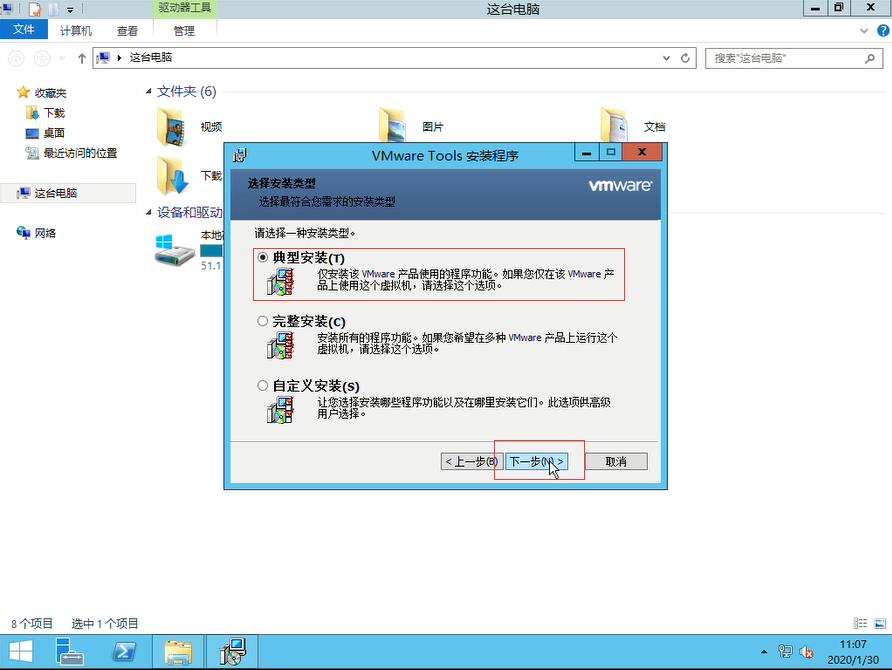The height and width of the screenshot is (670, 892).
Task: Collapse the 文件夹 (6) section
Action: [x=149, y=91]
